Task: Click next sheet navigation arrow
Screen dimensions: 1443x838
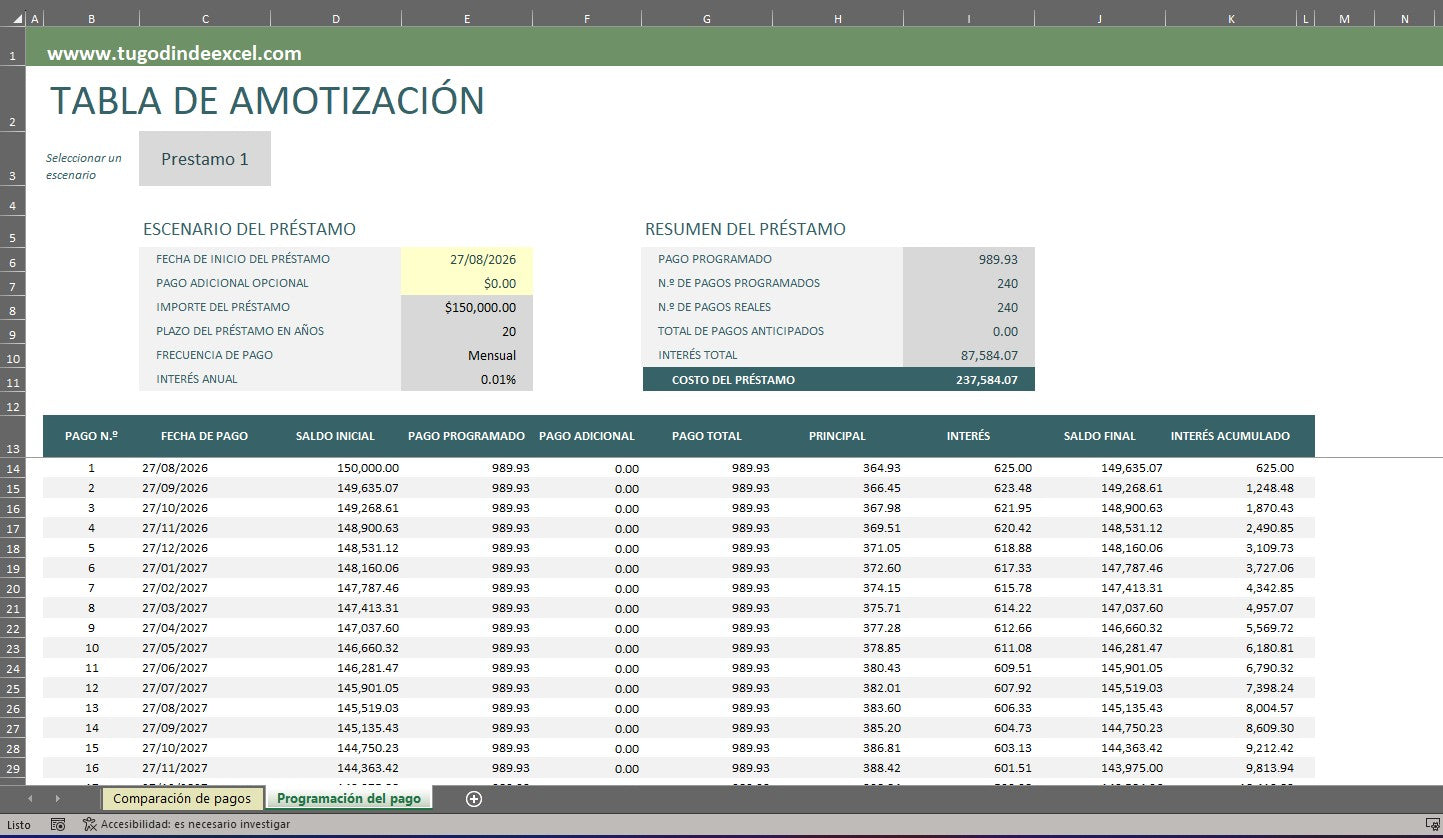Action: tap(57, 798)
